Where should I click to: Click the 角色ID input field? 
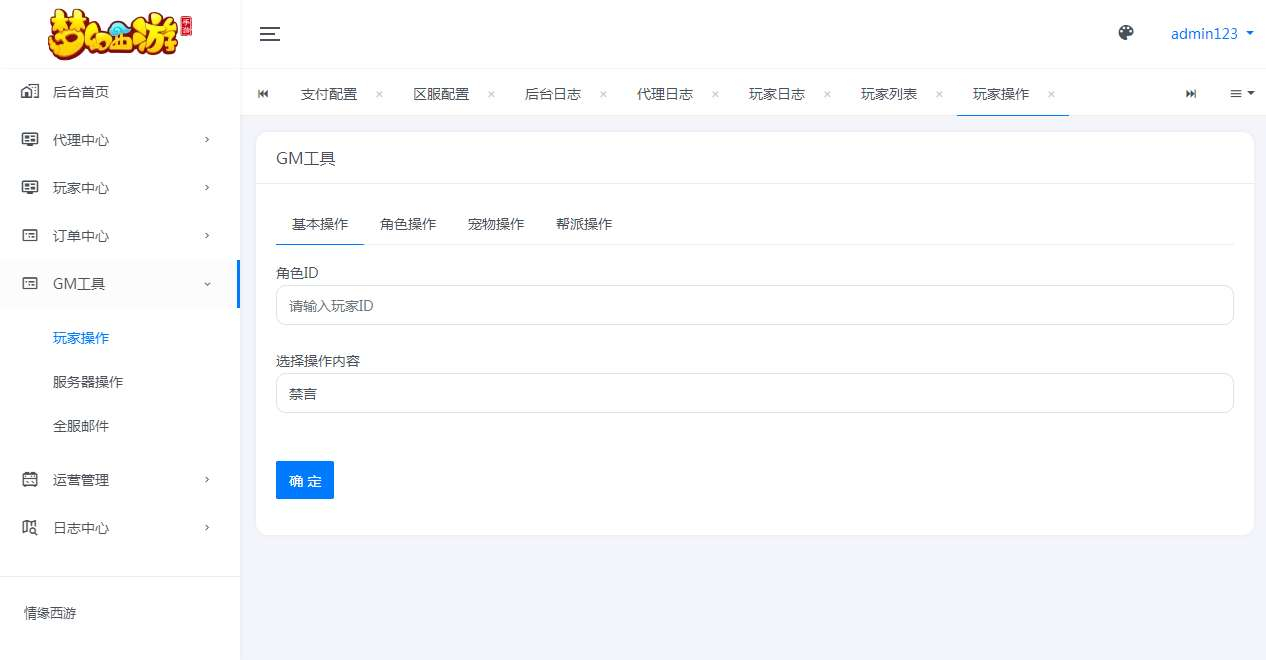[754, 305]
